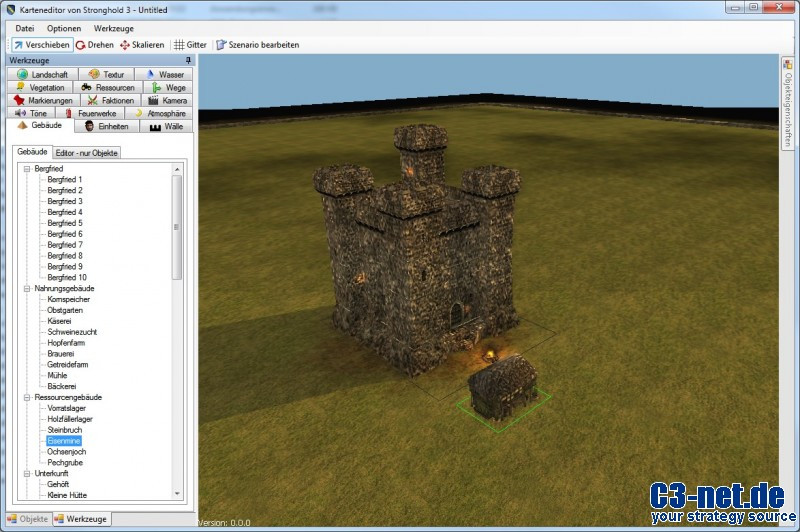The image size is (800, 532).
Task: Select Getreidefarm building
Action: tap(67, 365)
